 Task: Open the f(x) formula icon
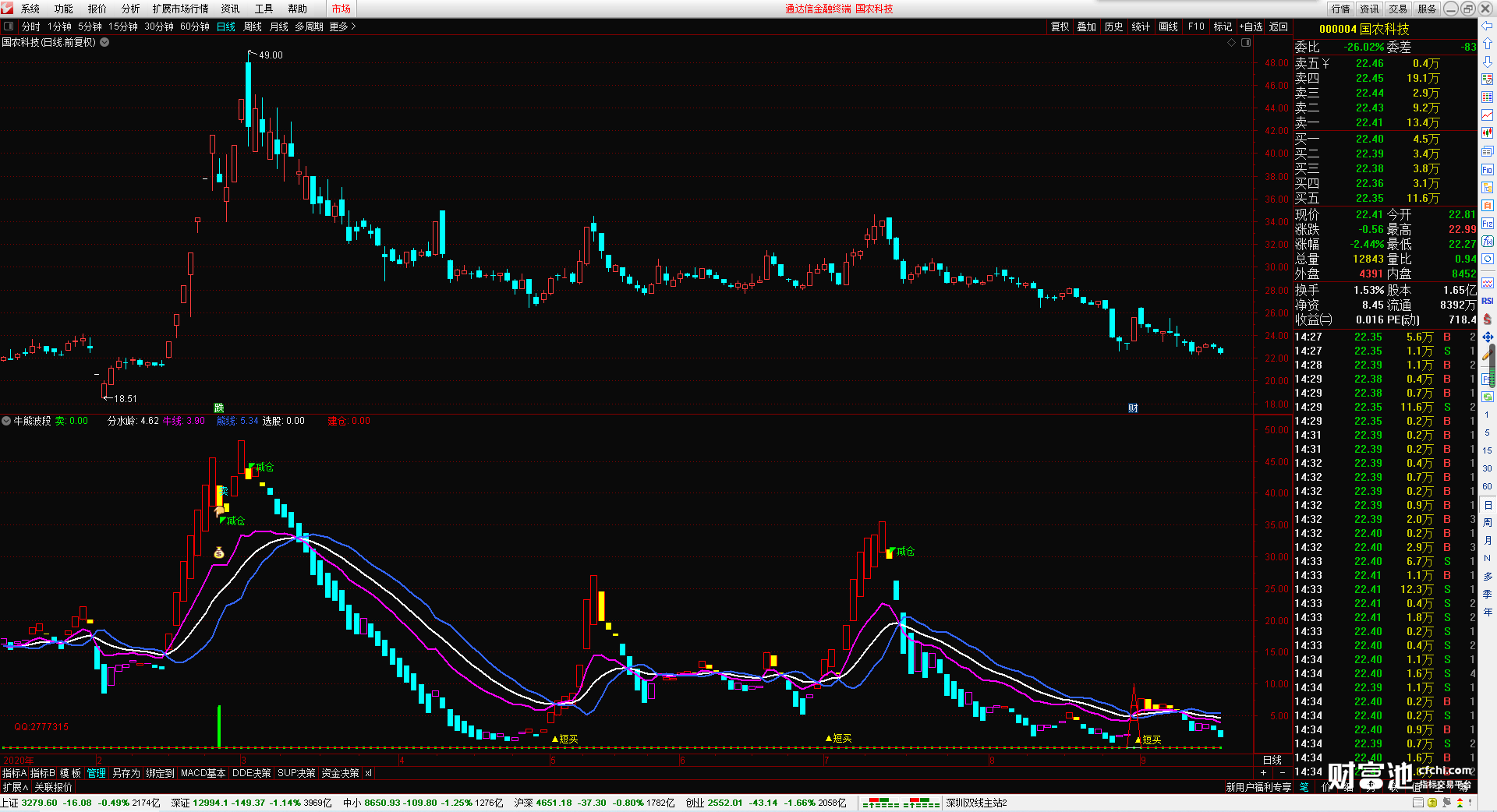pyautogui.click(x=1487, y=242)
